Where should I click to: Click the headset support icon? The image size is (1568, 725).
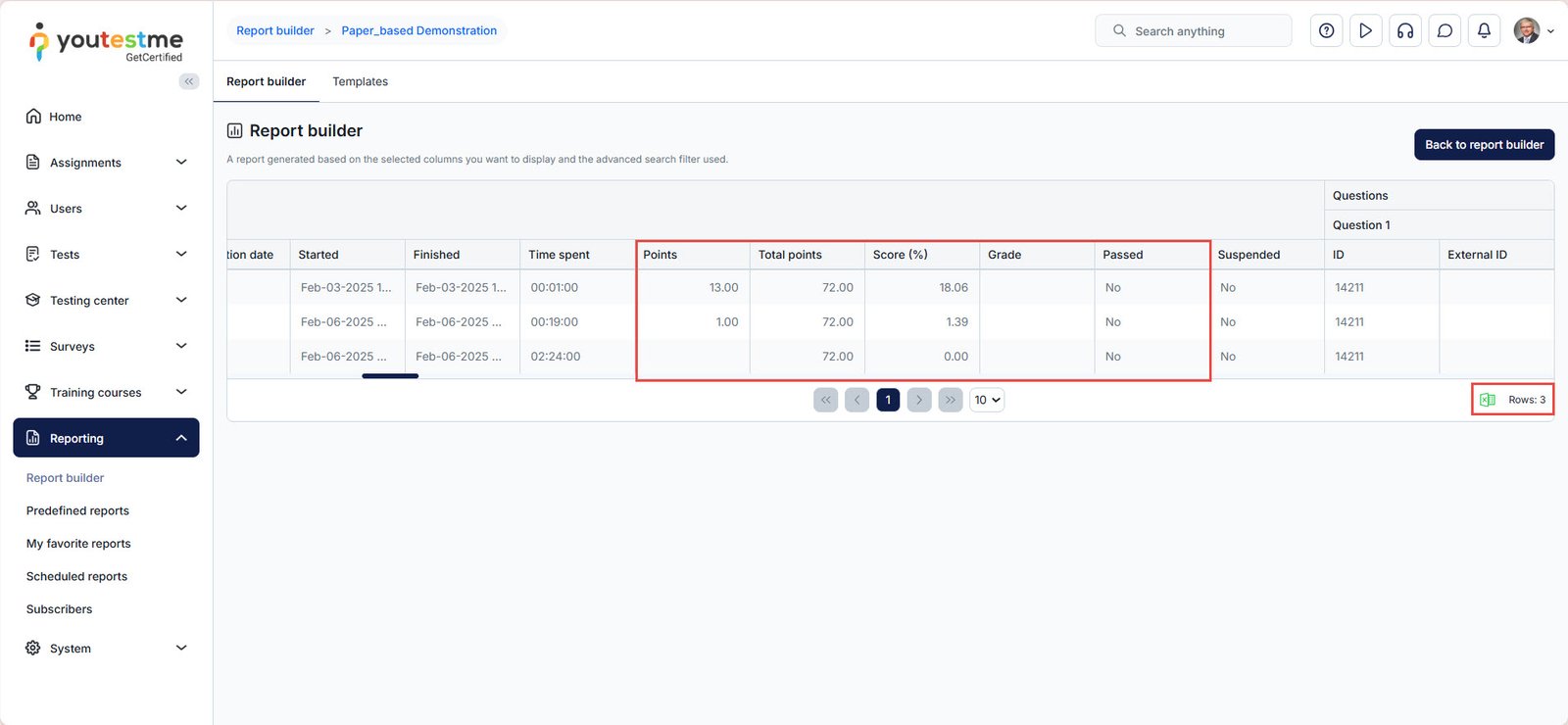(1405, 31)
